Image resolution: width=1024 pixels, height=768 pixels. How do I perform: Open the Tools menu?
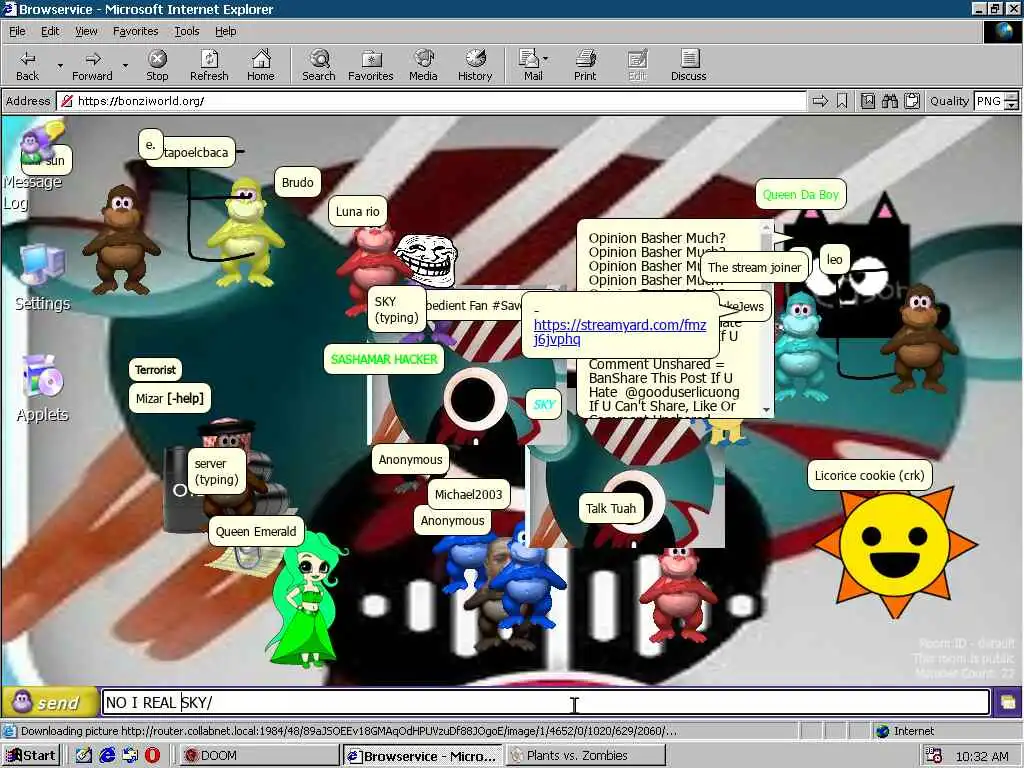point(186,31)
